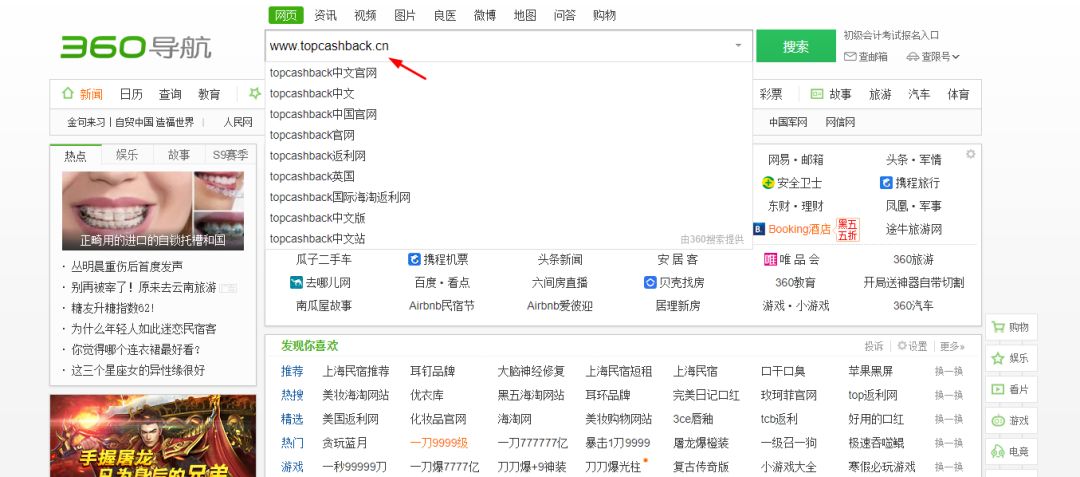Open 一刀9999级 orange link

click(x=439, y=443)
